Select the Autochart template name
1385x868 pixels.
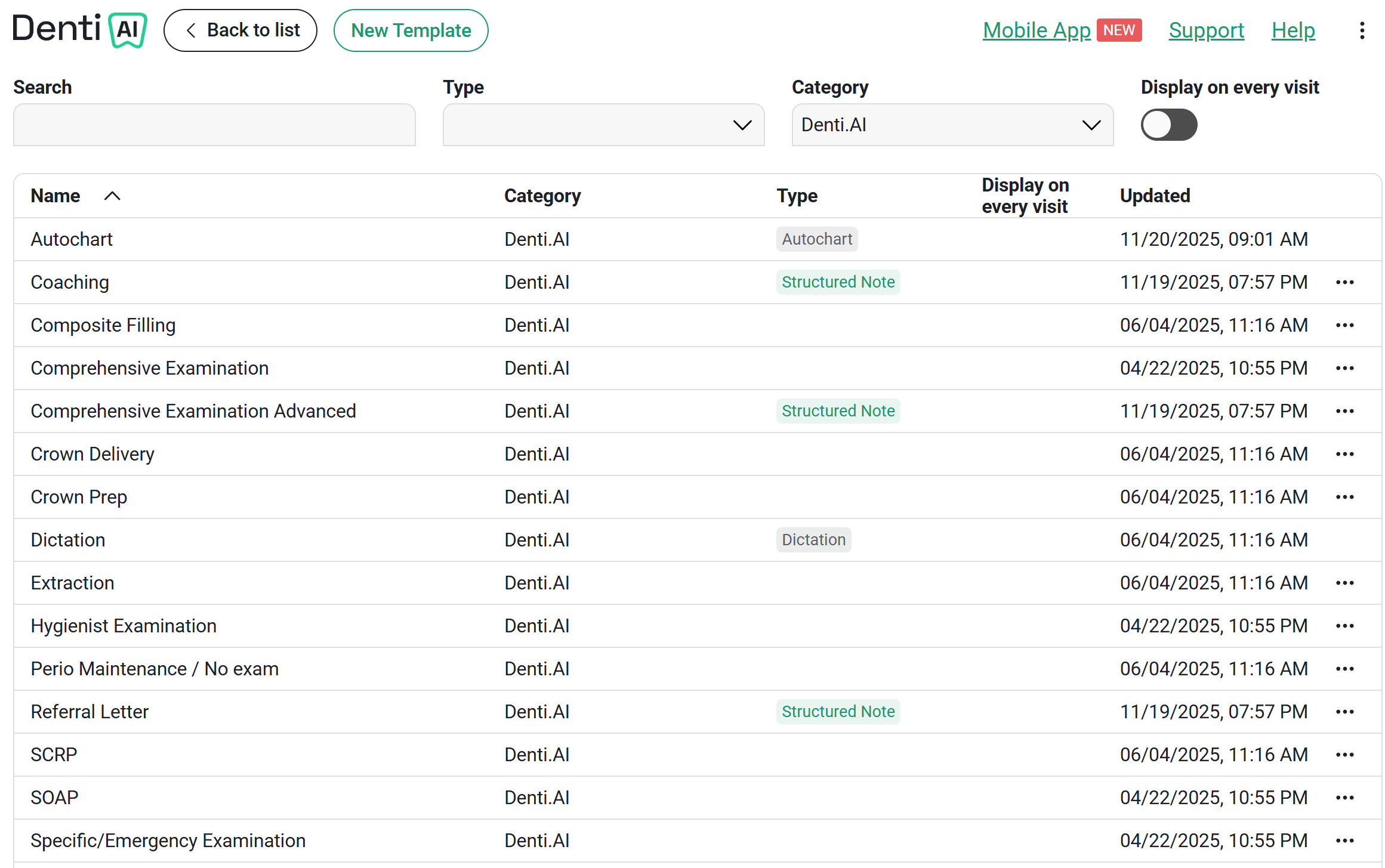(72, 239)
